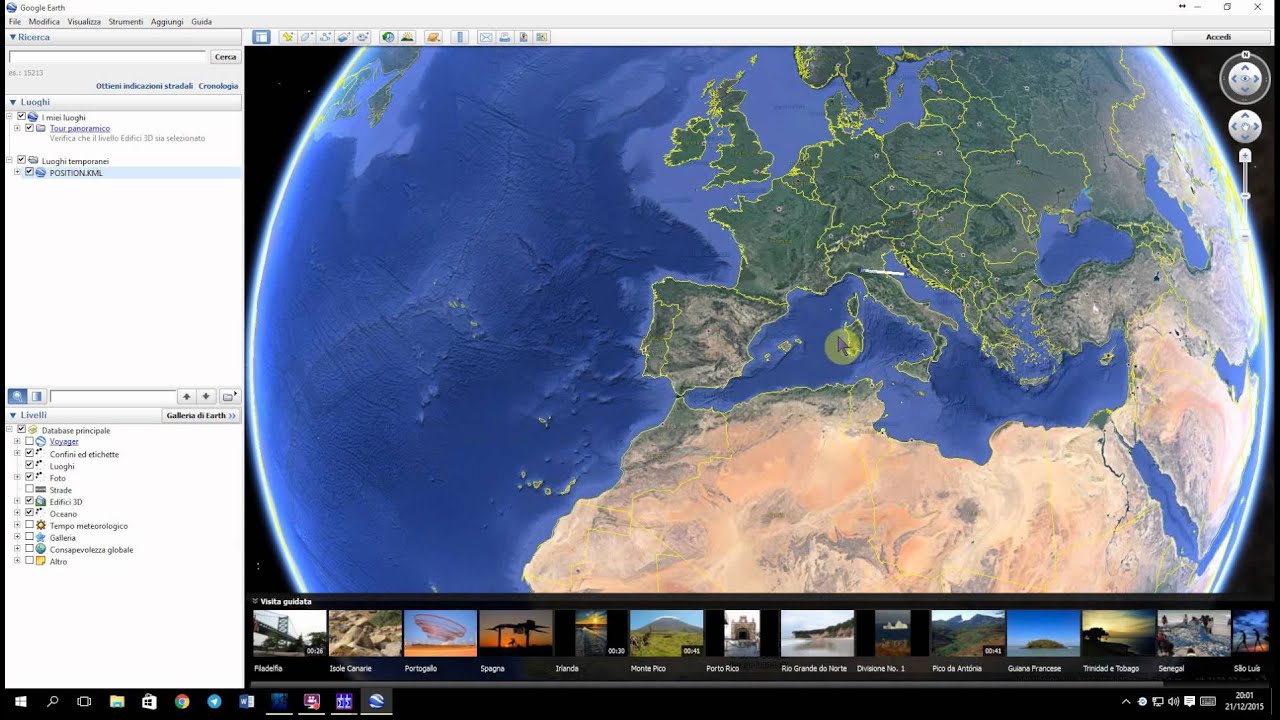Open the Visualizza menu
The height and width of the screenshot is (720, 1280).
click(x=84, y=21)
